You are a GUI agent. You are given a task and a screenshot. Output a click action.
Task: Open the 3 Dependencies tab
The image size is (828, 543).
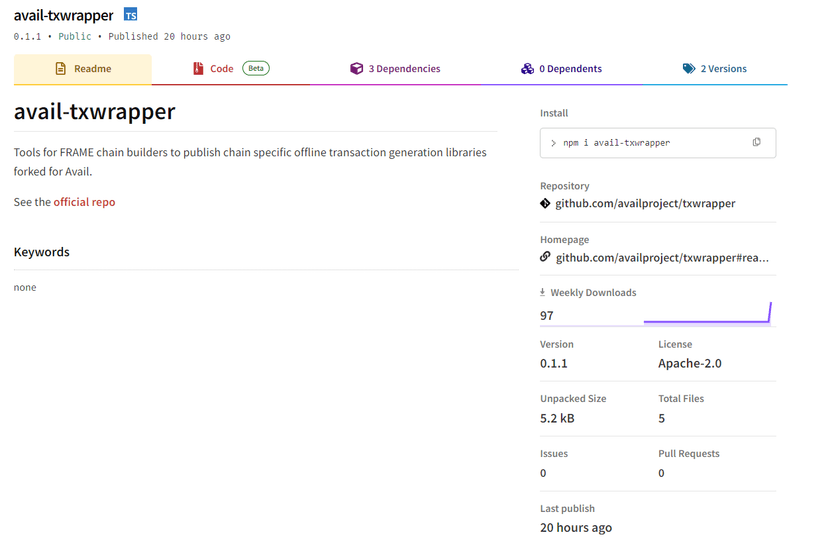coord(395,69)
